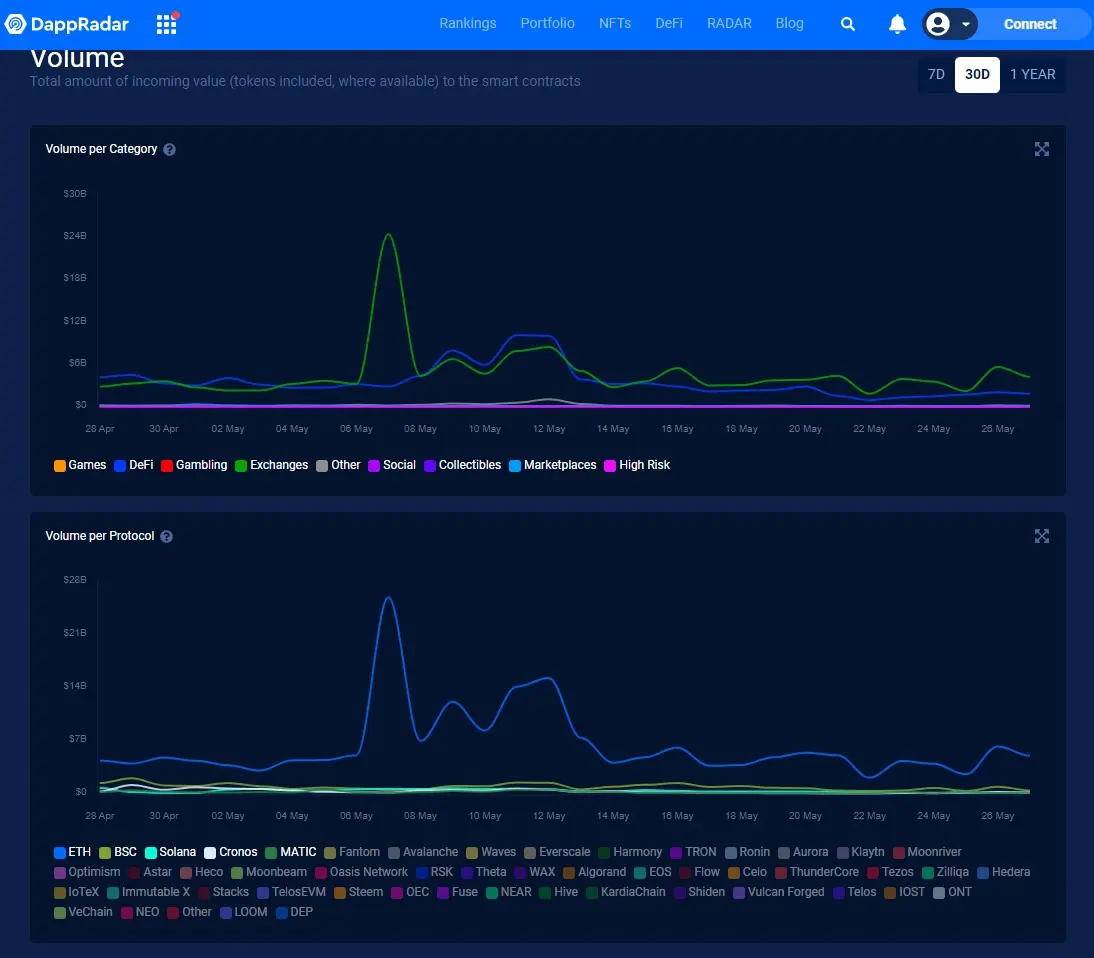1094x958 pixels.
Task: Toggle the Exchanges legend entry
Action: [x=271, y=465]
